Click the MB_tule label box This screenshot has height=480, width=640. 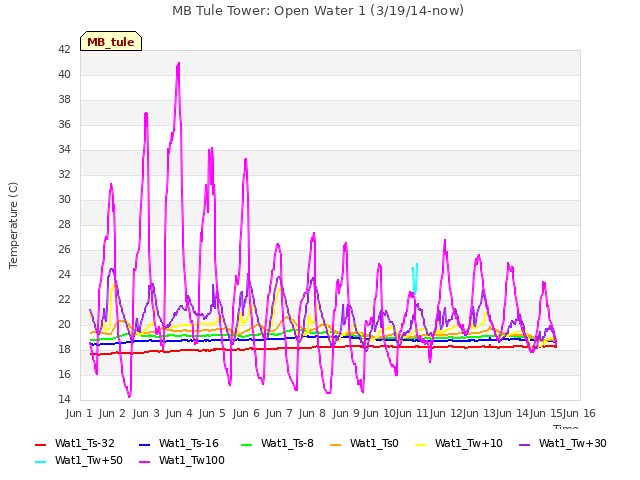coord(111,41)
